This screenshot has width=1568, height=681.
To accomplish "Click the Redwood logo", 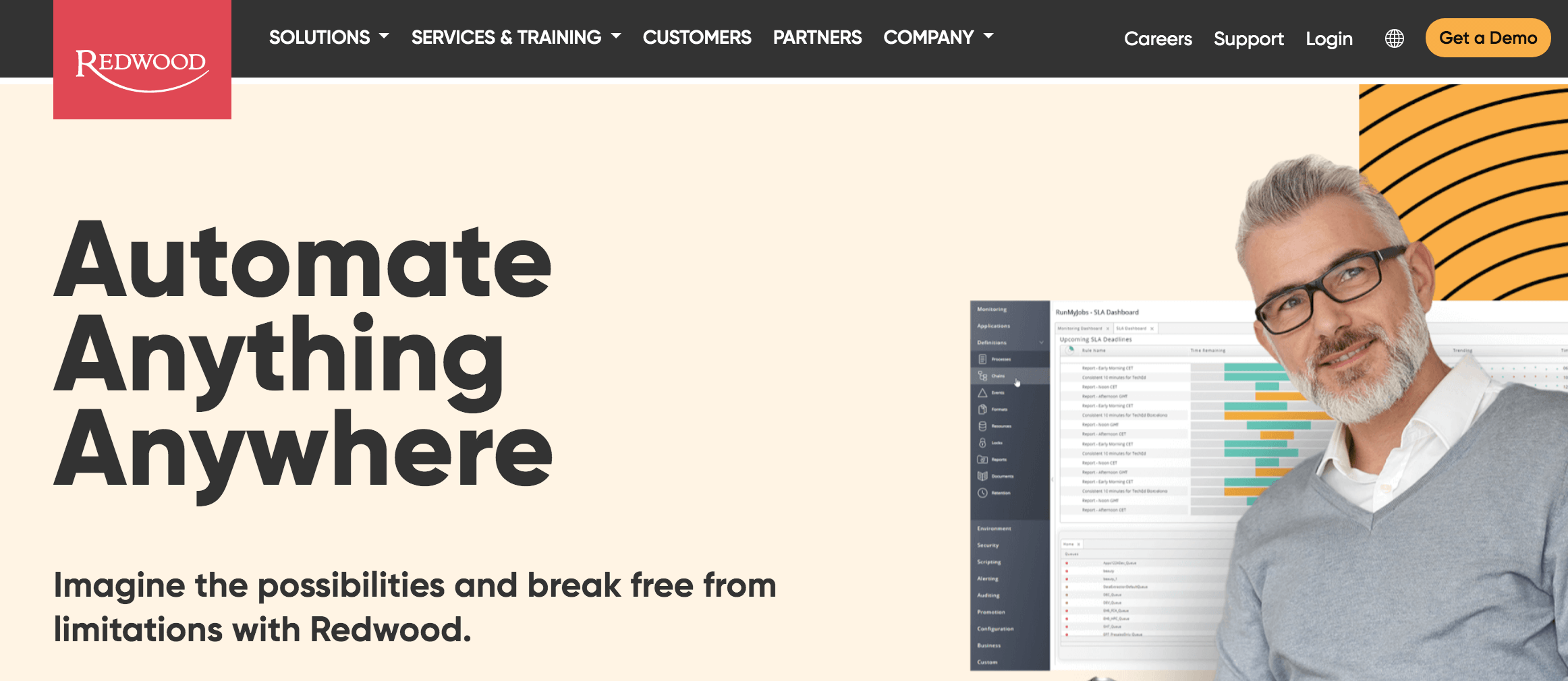I will [142, 67].
